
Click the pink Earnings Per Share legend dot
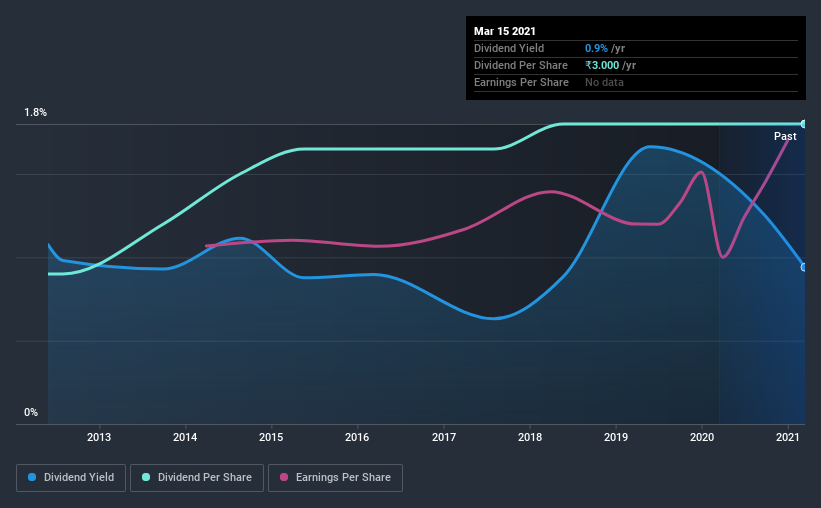click(284, 477)
